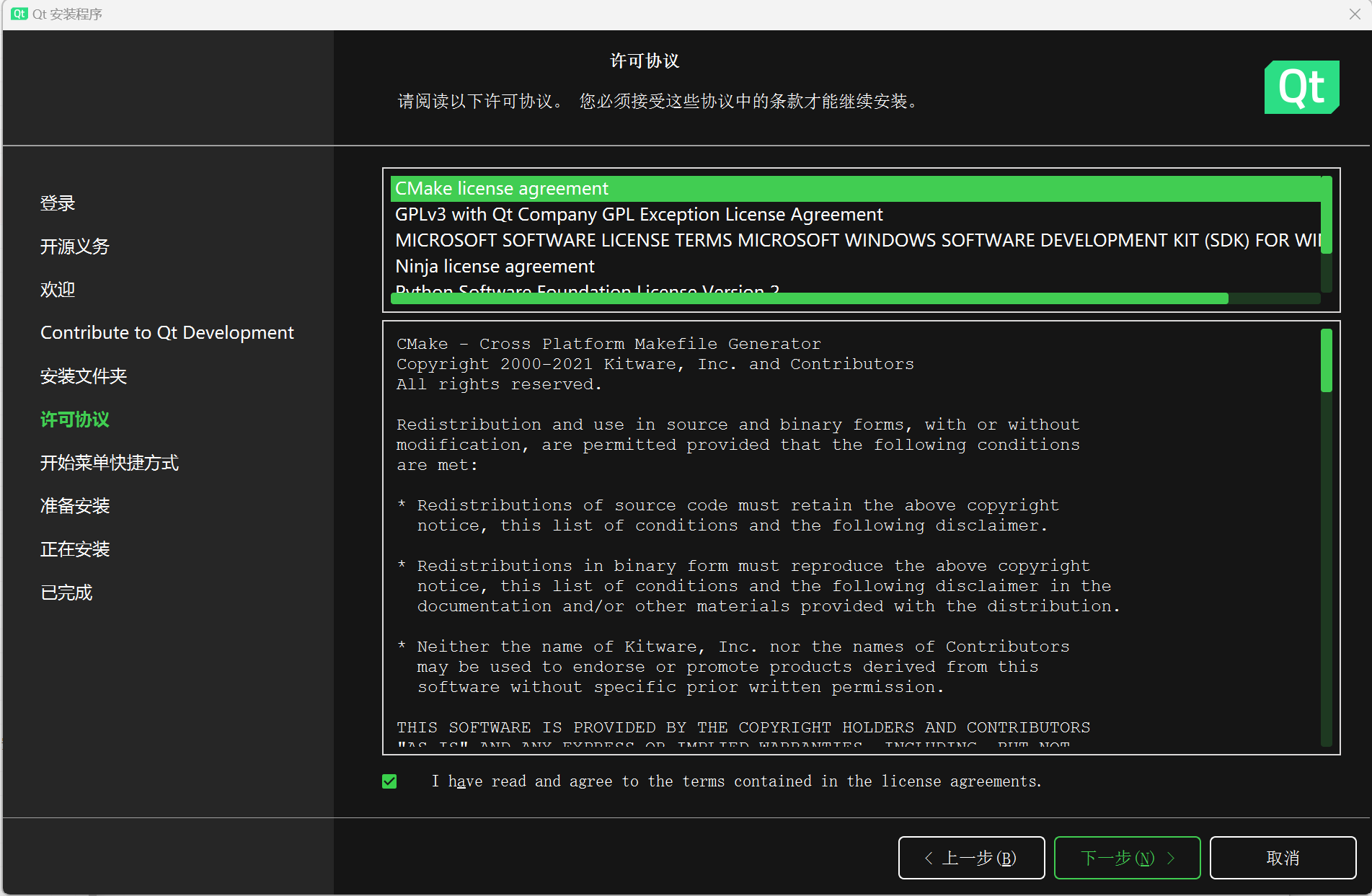Select GPLv3 with Qt Company GPL Exception license
This screenshot has height=896, width=1372.
tap(855, 215)
